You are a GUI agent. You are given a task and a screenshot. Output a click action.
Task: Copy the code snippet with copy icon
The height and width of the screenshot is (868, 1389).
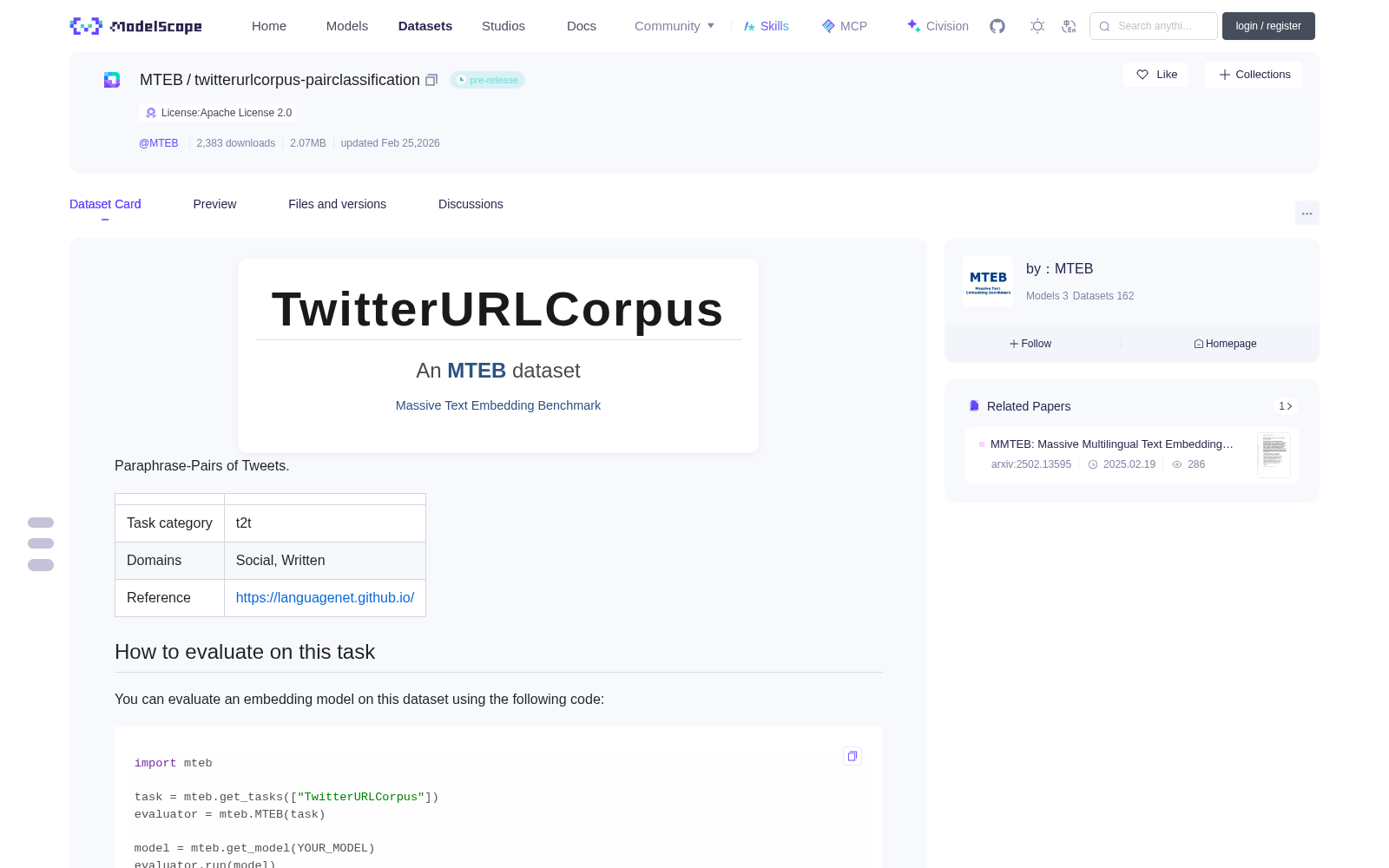click(x=852, y=756)
